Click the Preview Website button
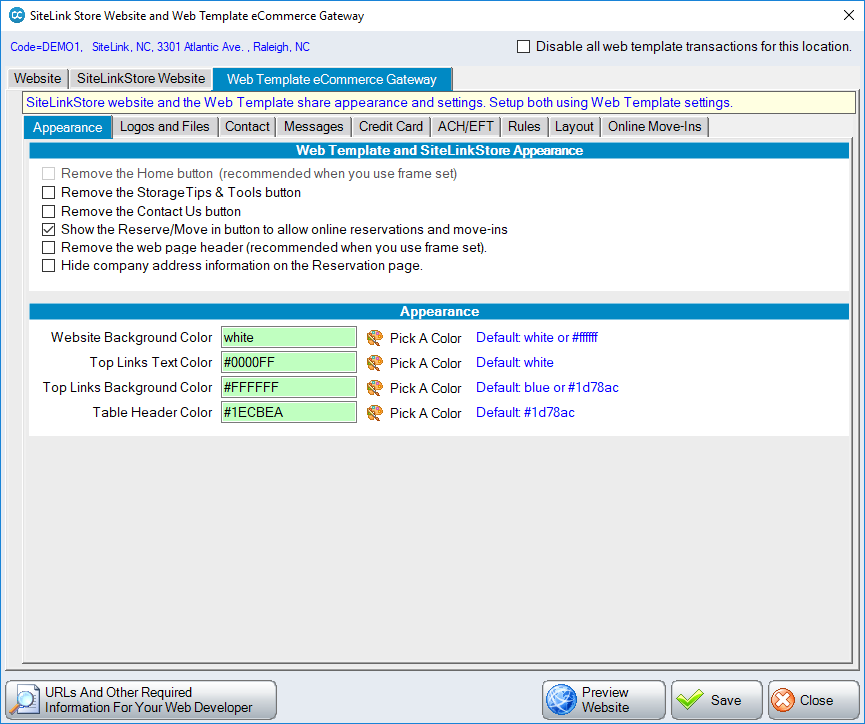The width and height of the screenshot is (865, 724). click(604, 700)
